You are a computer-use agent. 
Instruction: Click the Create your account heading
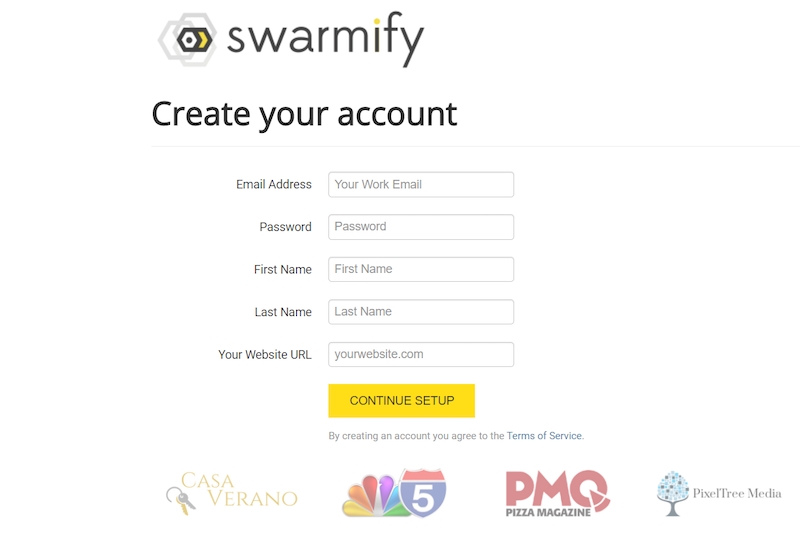[x=305, y=114]
